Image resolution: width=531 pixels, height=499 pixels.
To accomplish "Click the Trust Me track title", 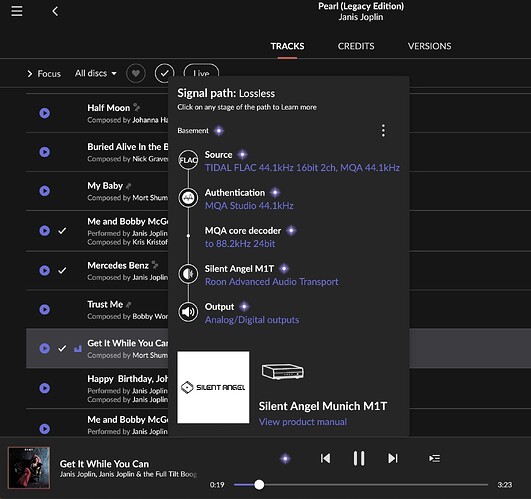I will (x=105, y=304).
